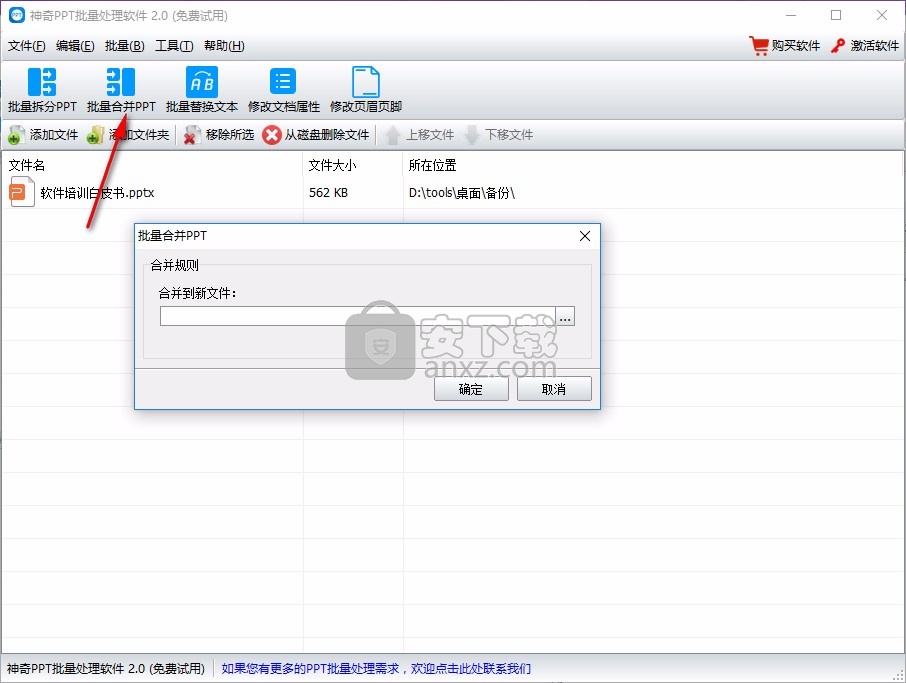Open the Tools (工具) menu

(174, 46)
